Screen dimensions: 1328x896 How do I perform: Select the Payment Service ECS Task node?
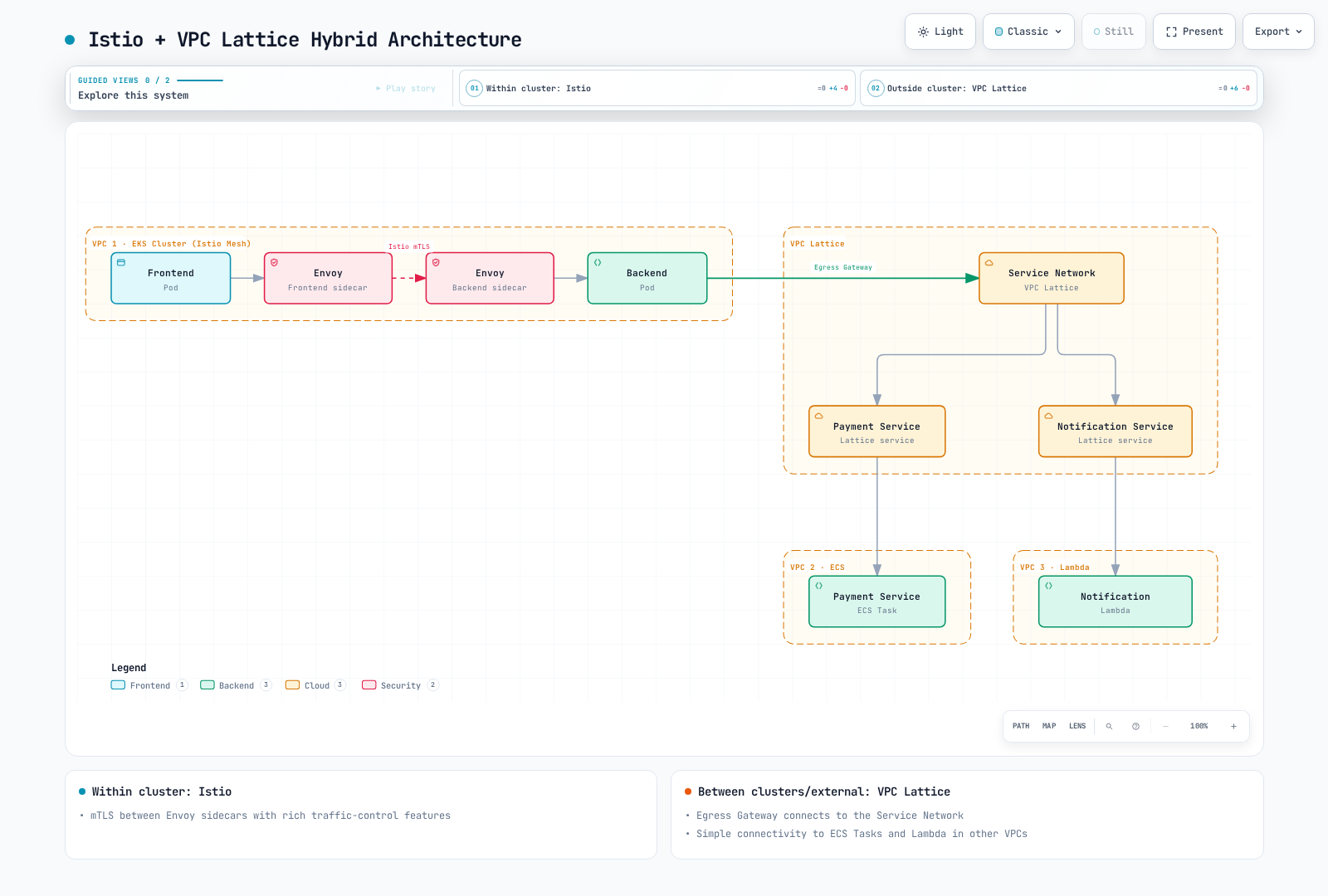[x=877, y=601]
